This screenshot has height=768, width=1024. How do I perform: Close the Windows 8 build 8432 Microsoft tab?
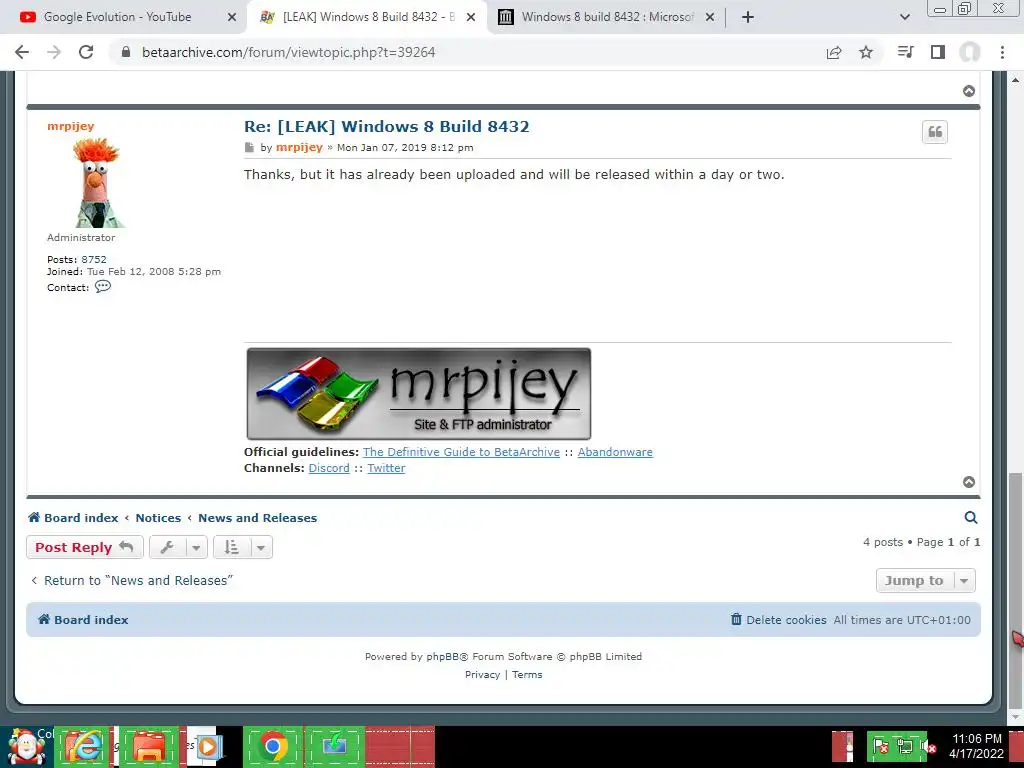click(x=710, y=17)
